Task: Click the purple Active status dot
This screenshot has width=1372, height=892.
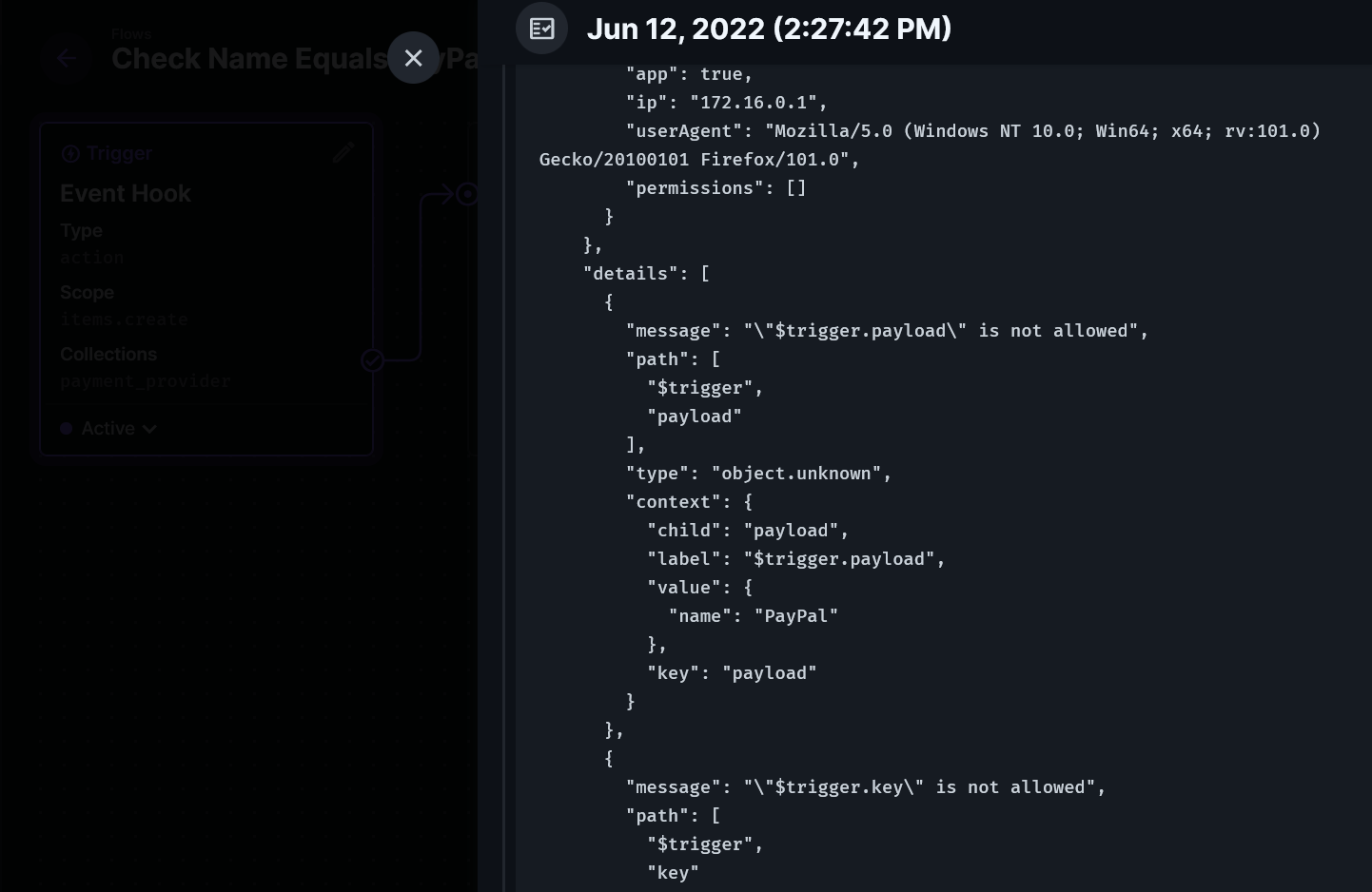Action: 67,428
